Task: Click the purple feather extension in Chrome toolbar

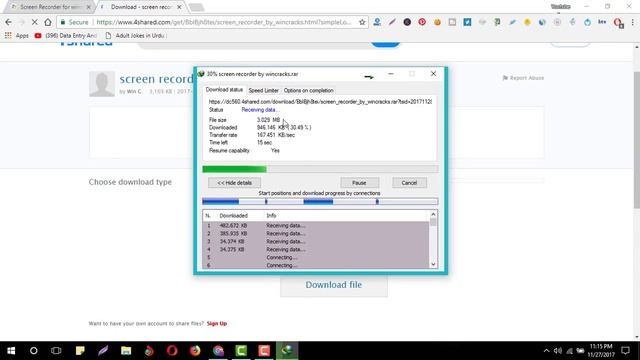Action: tap(392, 22)
